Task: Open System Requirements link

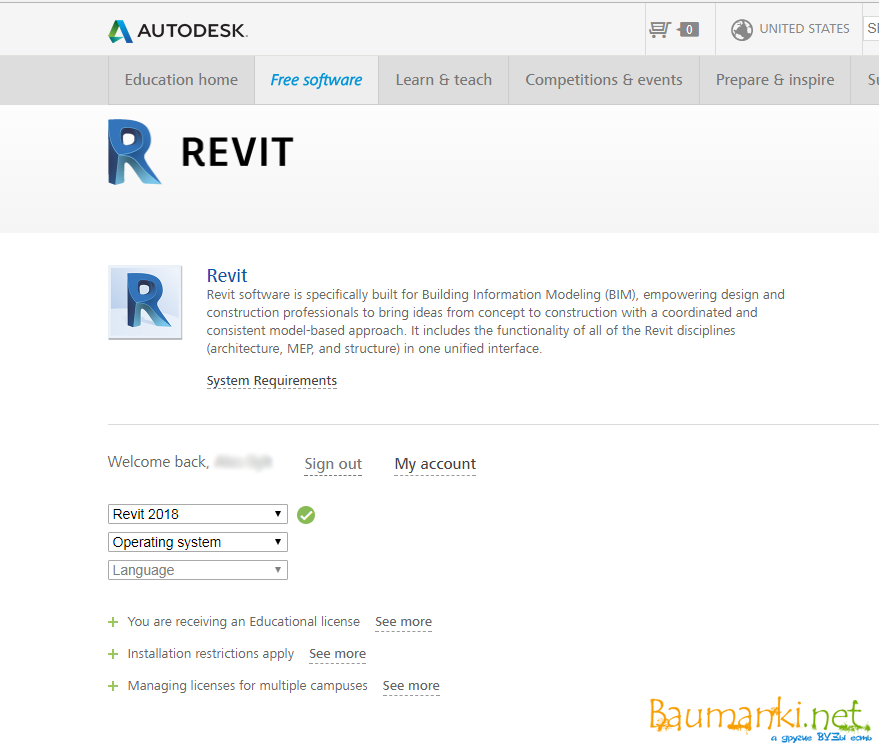Action: tap(272, 381)
